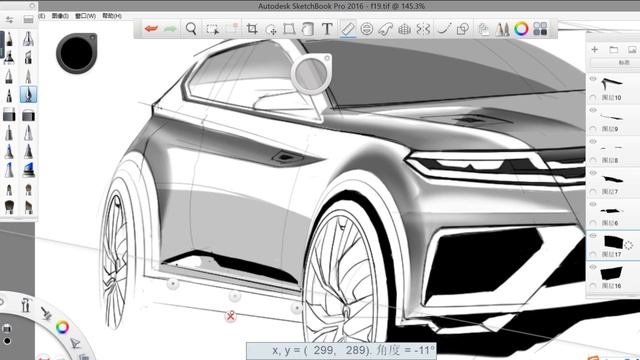The height and width of the screenshot is (360, 640).
Task: Open marking menu circle on 图层17
Action: (x=629, y=245)
